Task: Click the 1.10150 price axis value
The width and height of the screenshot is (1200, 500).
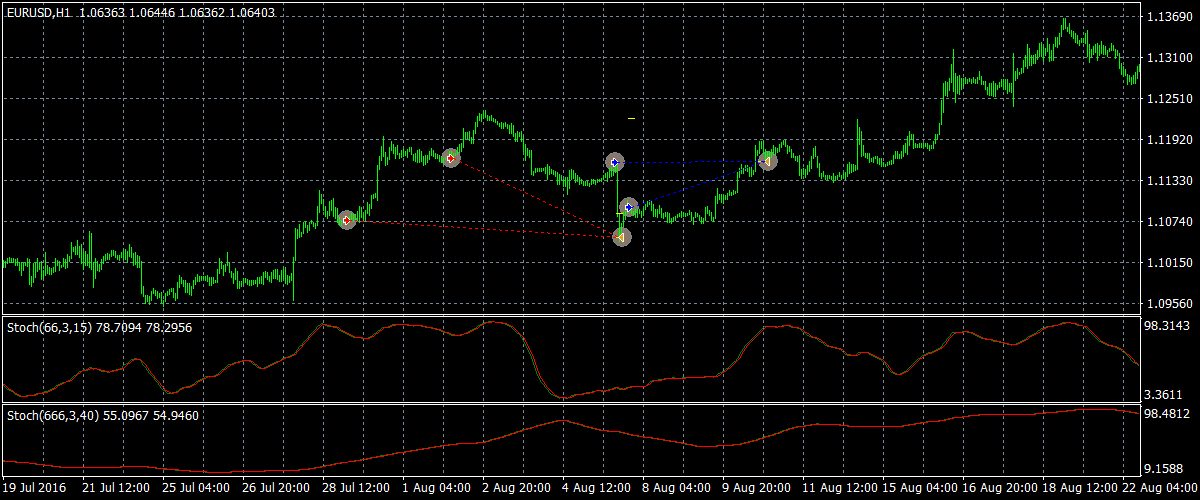Action: pos(1170,263)
